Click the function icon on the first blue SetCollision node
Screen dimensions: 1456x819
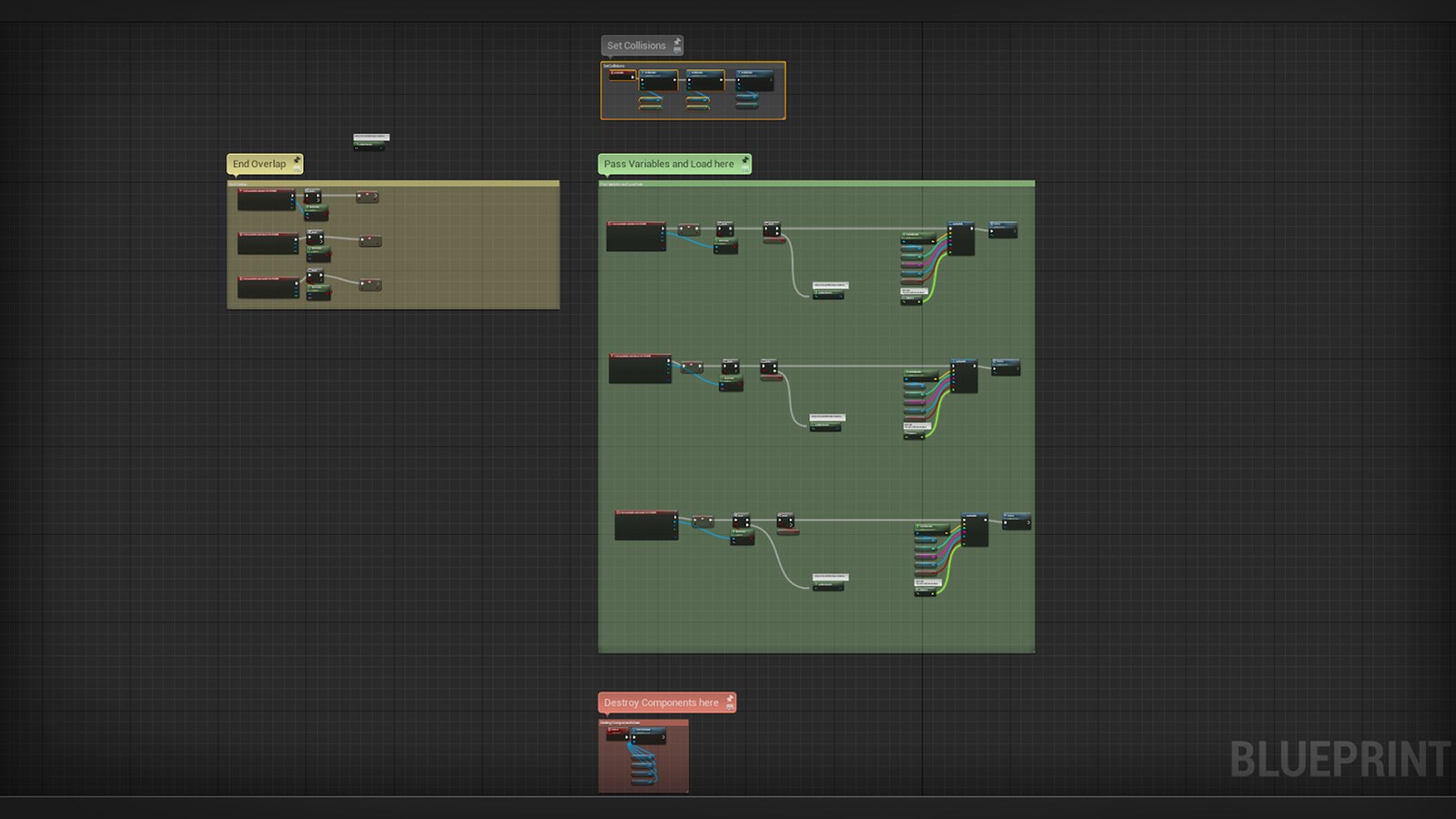(x=642, y=72)
